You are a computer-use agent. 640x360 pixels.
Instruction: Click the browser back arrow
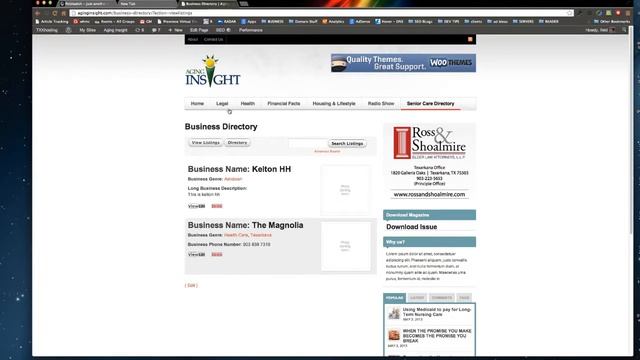[x=38, y=13]
